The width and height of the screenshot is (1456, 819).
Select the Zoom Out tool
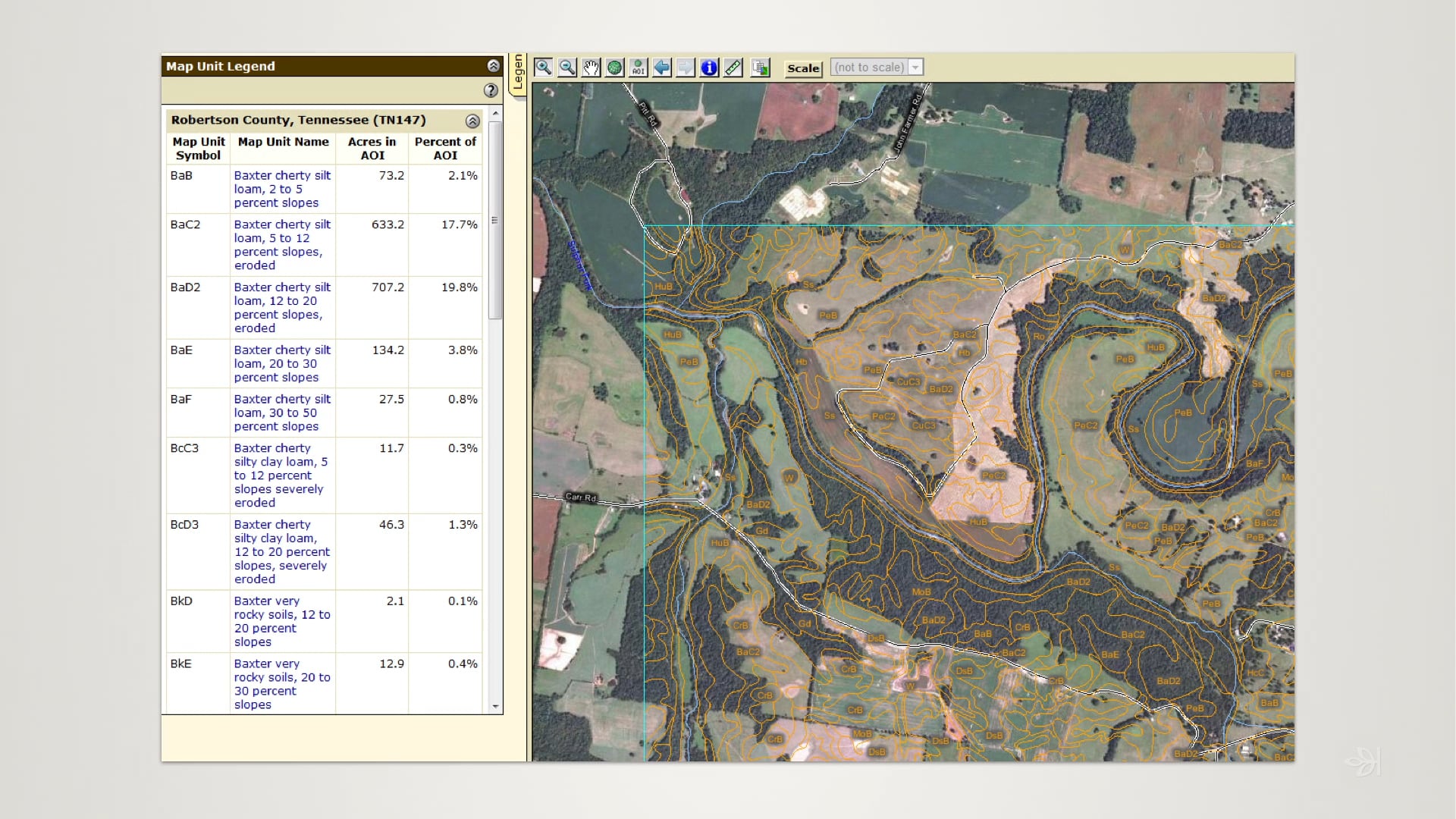click(567, 67)
